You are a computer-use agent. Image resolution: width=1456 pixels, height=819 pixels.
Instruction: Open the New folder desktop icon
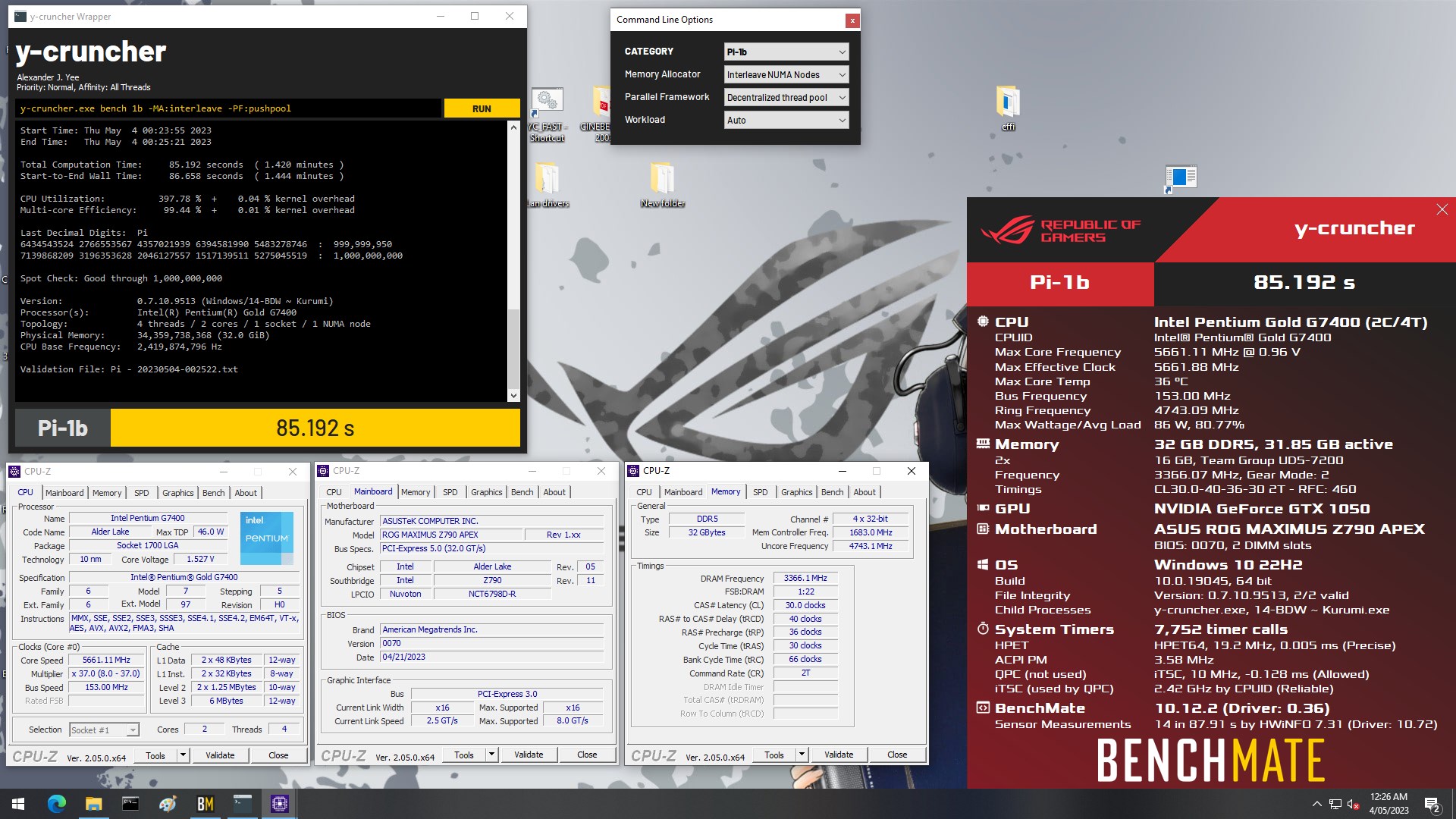(x=663, y=186)
